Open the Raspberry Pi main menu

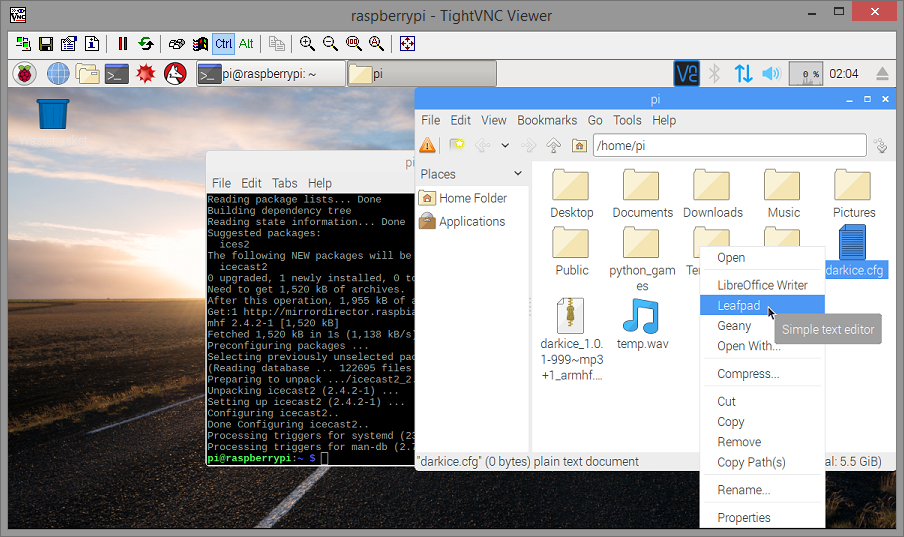[x=25, y=74]
